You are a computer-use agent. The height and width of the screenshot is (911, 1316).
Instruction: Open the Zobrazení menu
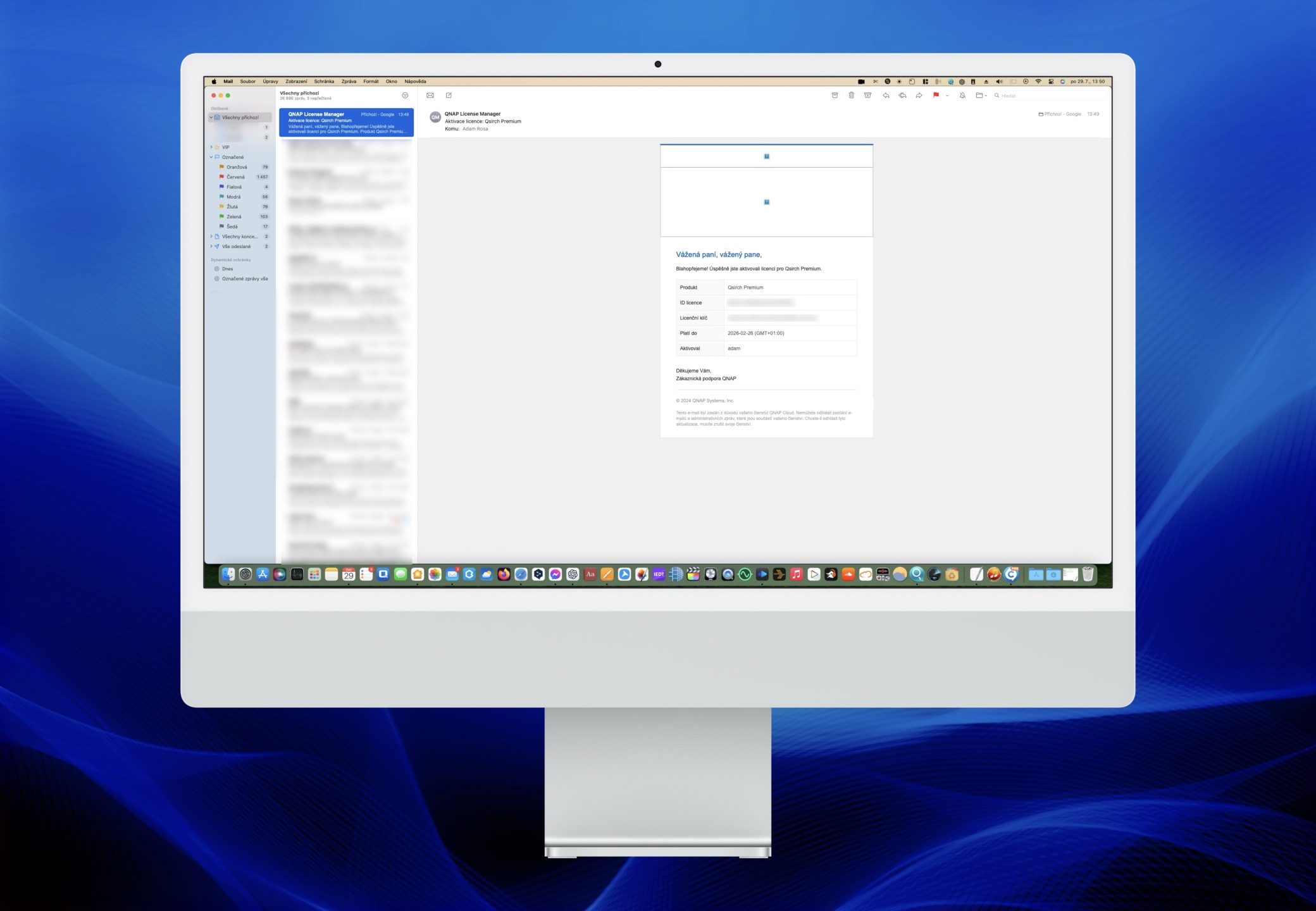pyautogui.click(x=296, y=82)
